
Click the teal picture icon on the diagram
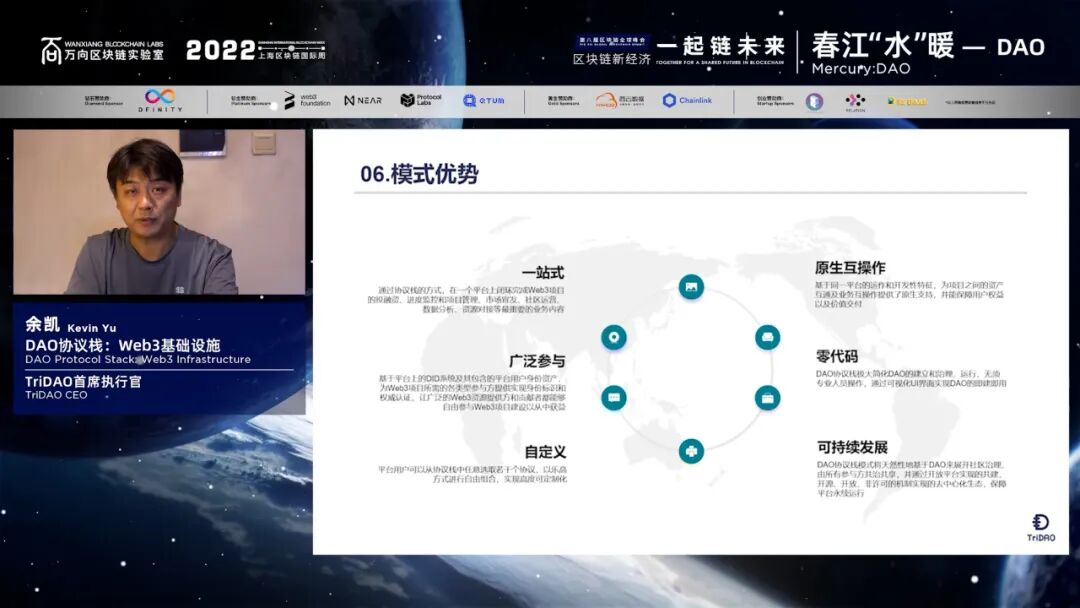pyautogui.click(x=692, y=287)
